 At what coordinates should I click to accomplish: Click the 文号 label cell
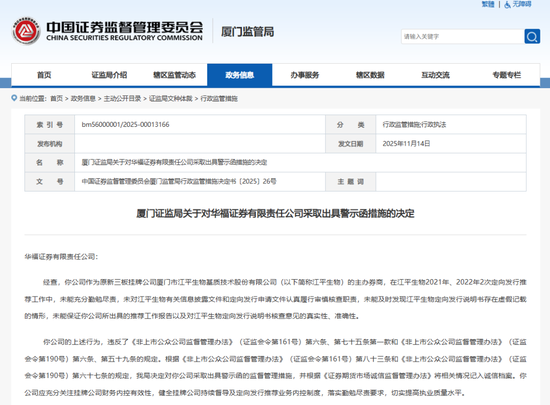[x=49, y=181]
